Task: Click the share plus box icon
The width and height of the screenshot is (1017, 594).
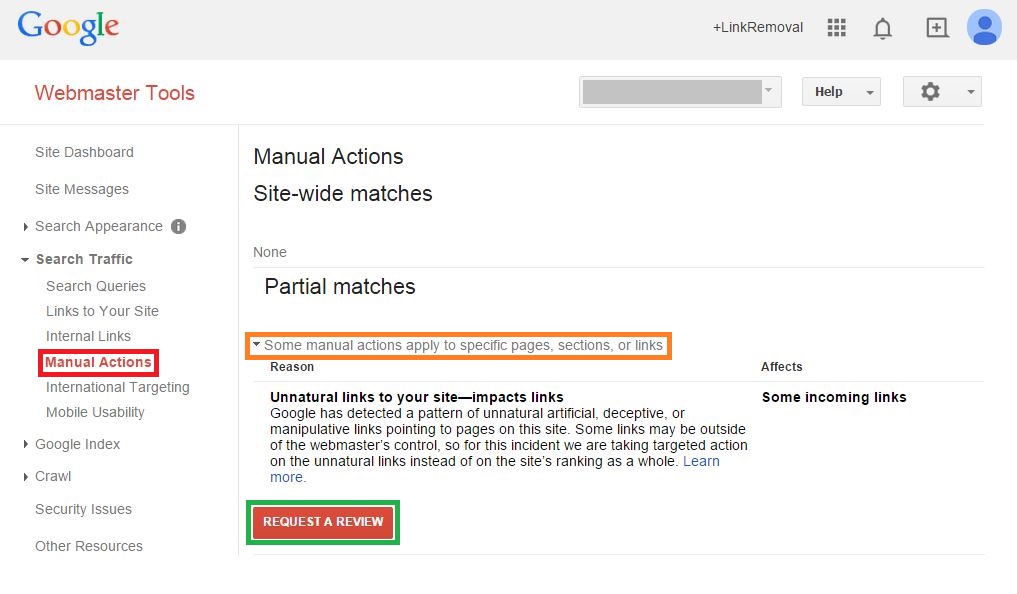Action: (x=936, y=28)
